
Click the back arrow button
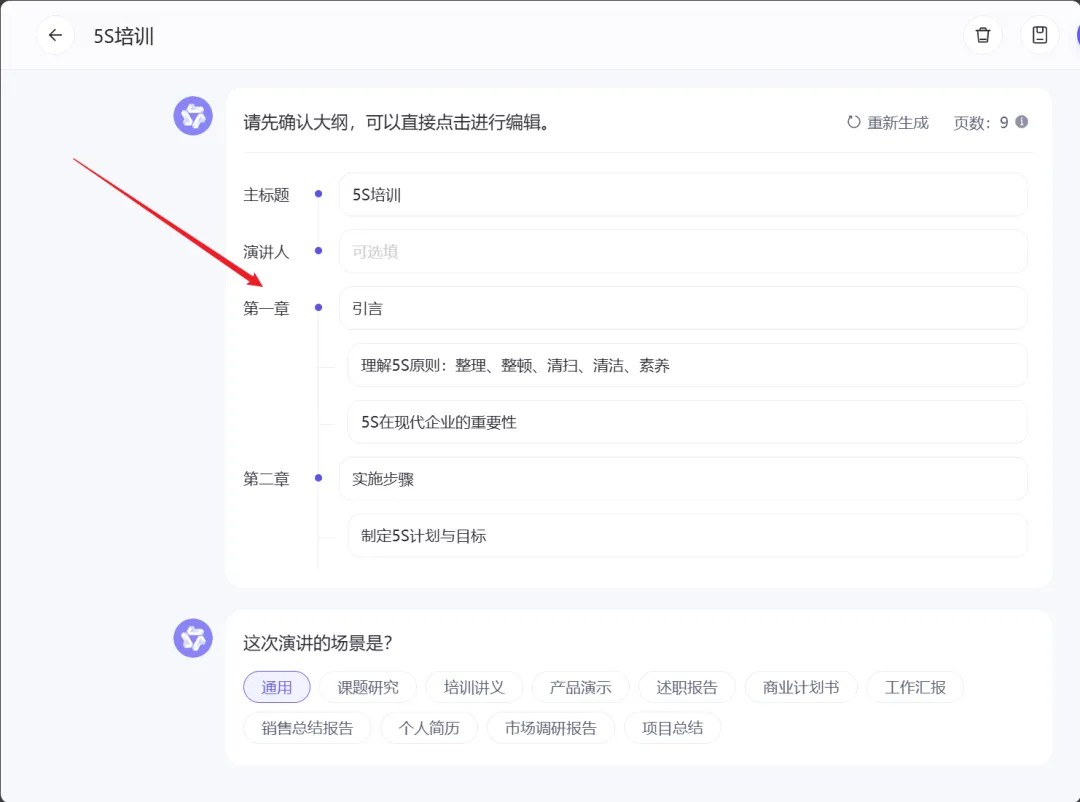pos(55,36)
